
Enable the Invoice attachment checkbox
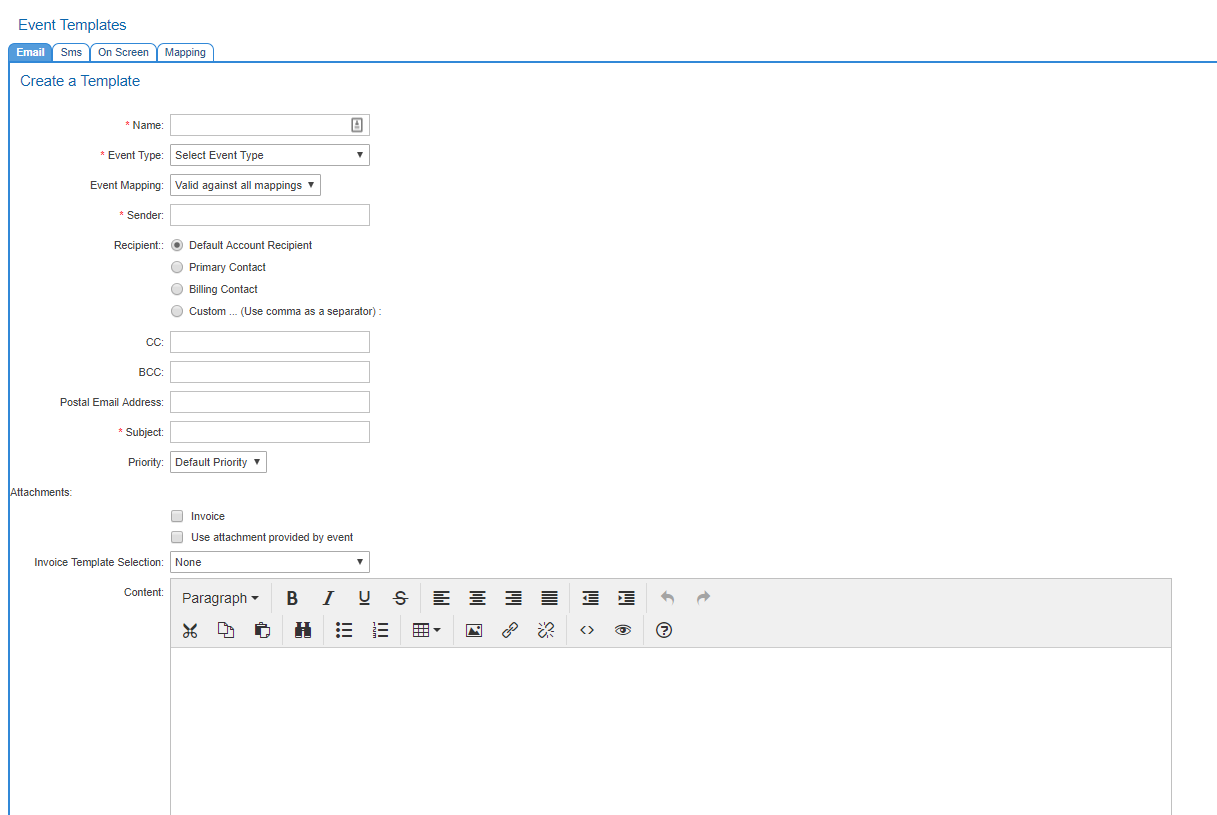click(x=177, y=516)
